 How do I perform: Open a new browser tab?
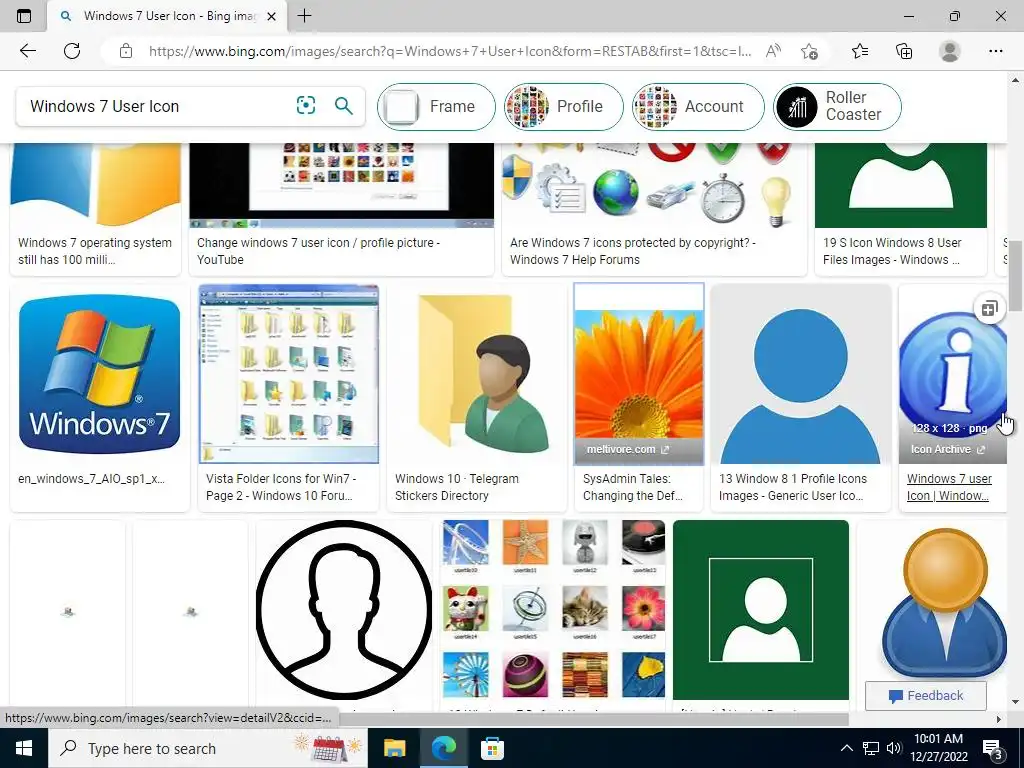click(304, 16)
